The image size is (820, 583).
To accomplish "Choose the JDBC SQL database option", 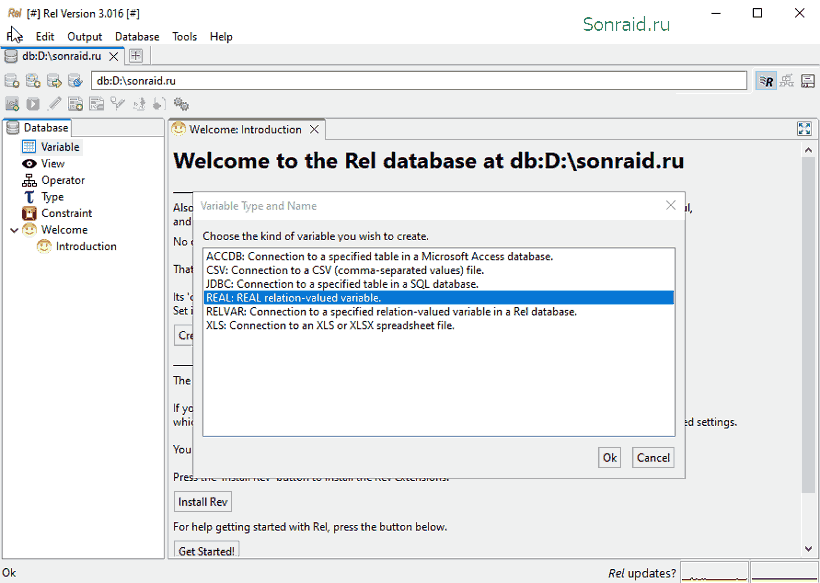I will pyautogui.click(x=439, y=284).
